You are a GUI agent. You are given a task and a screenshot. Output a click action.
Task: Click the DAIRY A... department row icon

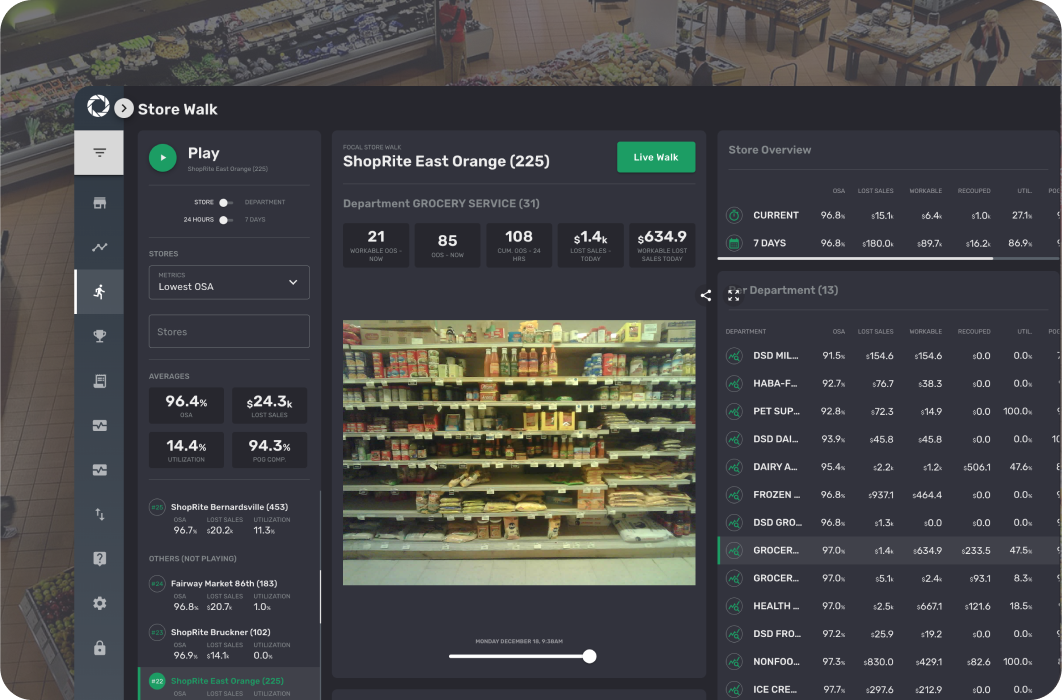pyautogui.click(x=734, y=466)
